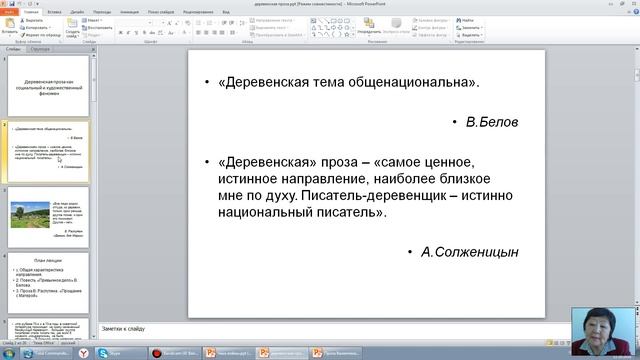Image resolution: width=640 pixels, height=360 pixels.
Task: Align text left
Action: coord(198,33)
